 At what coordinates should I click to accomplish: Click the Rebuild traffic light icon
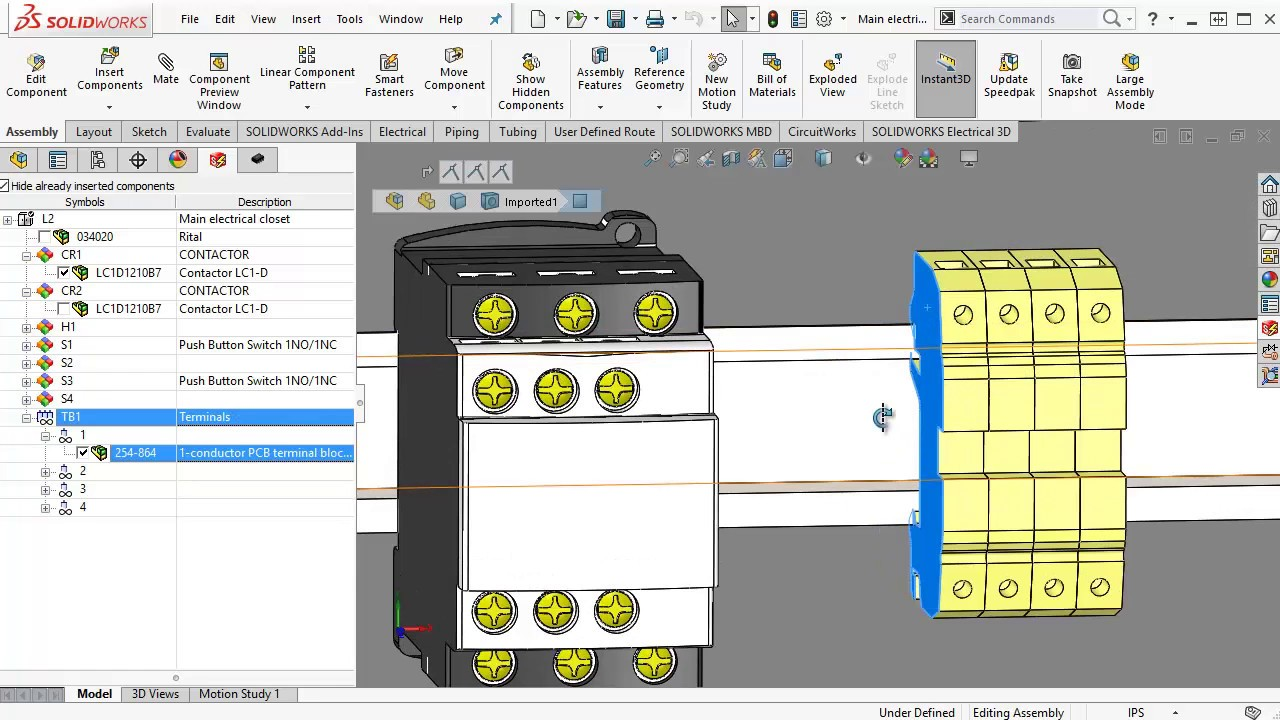(x=773, y=19)
